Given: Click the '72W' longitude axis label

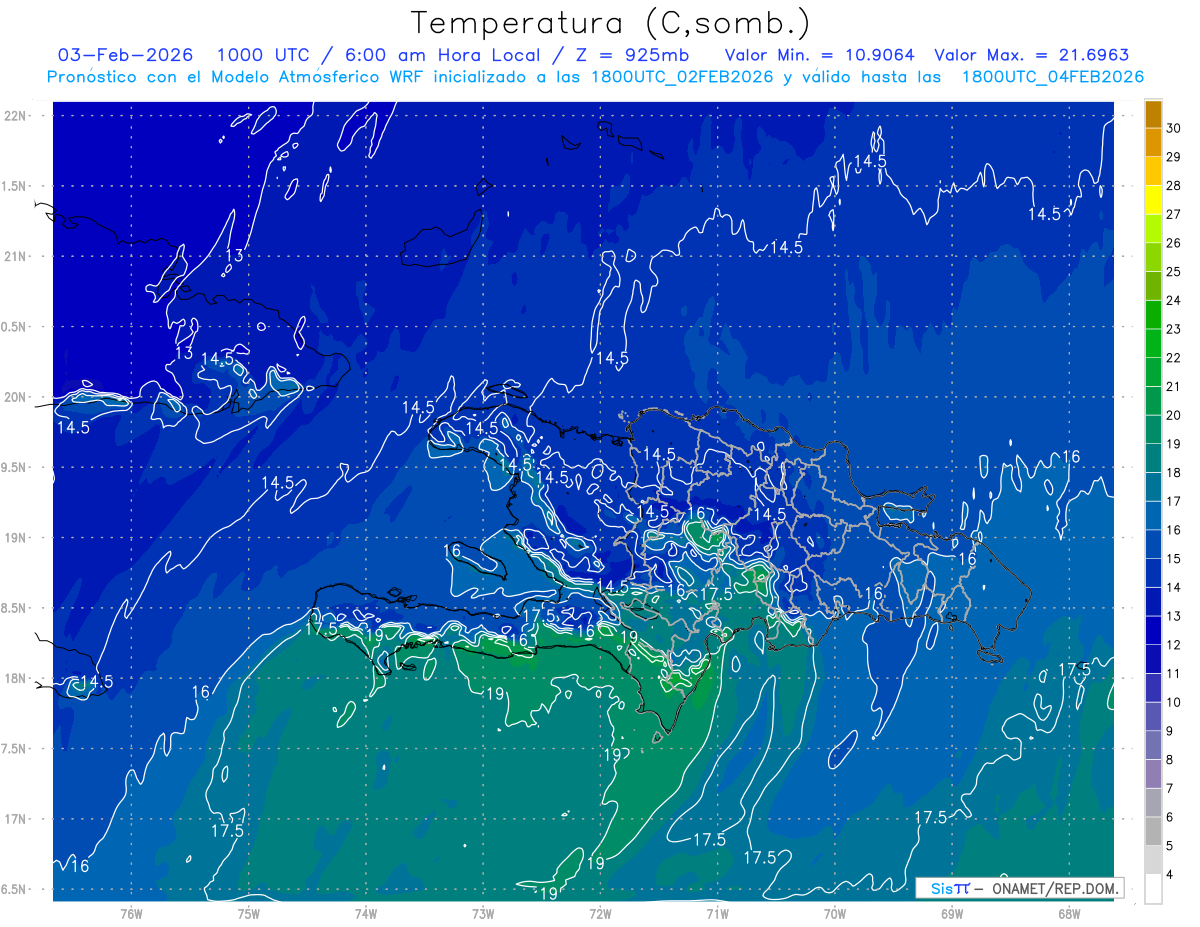Looking at the screenshot, I should pos(600,913).
